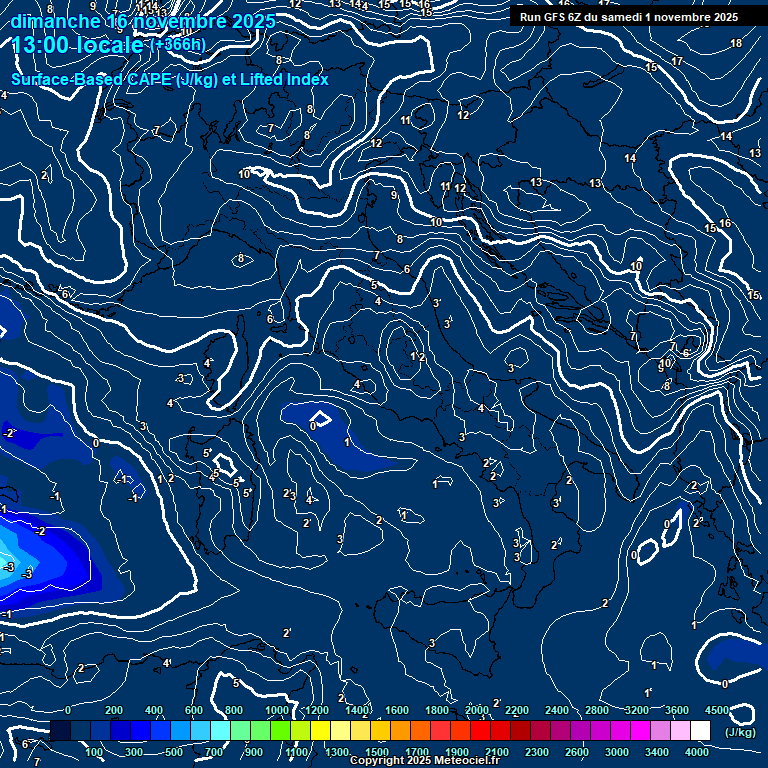Click the '2400' legend value

click(557, 710)
